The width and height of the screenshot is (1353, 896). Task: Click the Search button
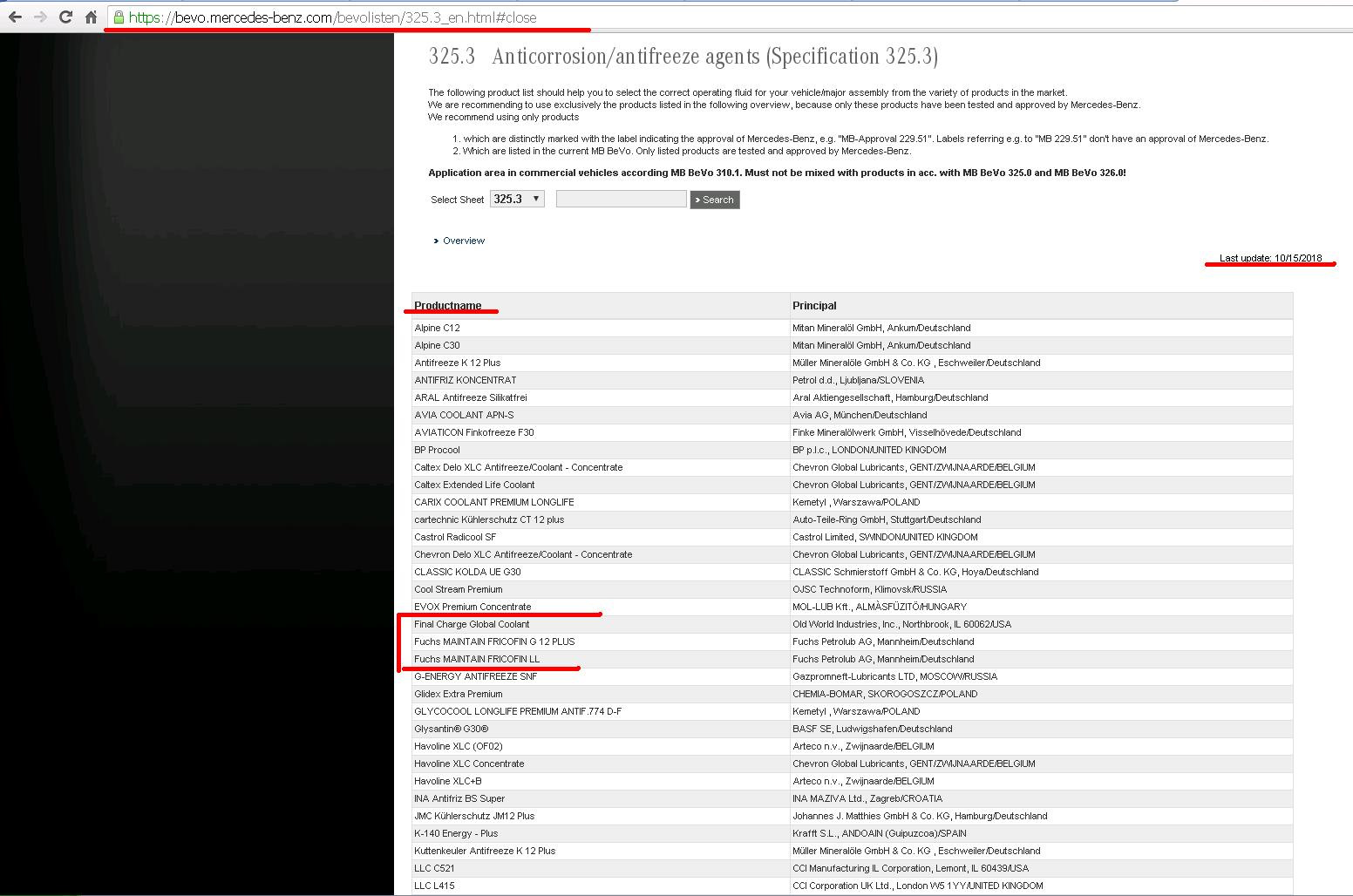point(715,200)
